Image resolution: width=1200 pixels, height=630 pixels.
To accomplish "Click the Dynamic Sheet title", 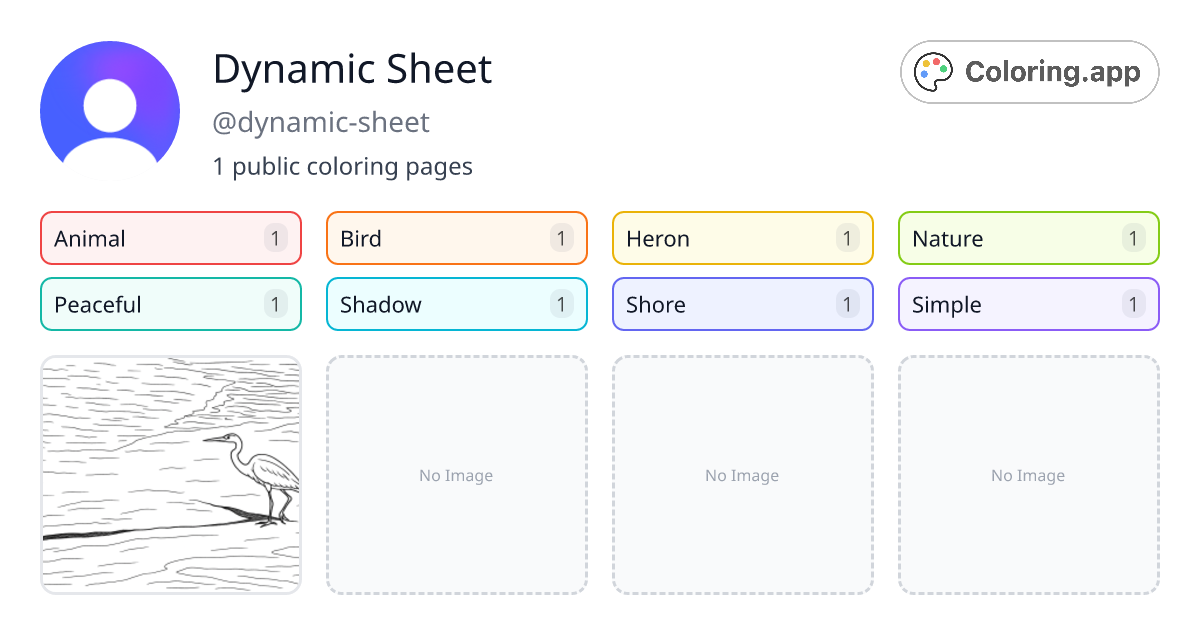I will coord(352,70).
